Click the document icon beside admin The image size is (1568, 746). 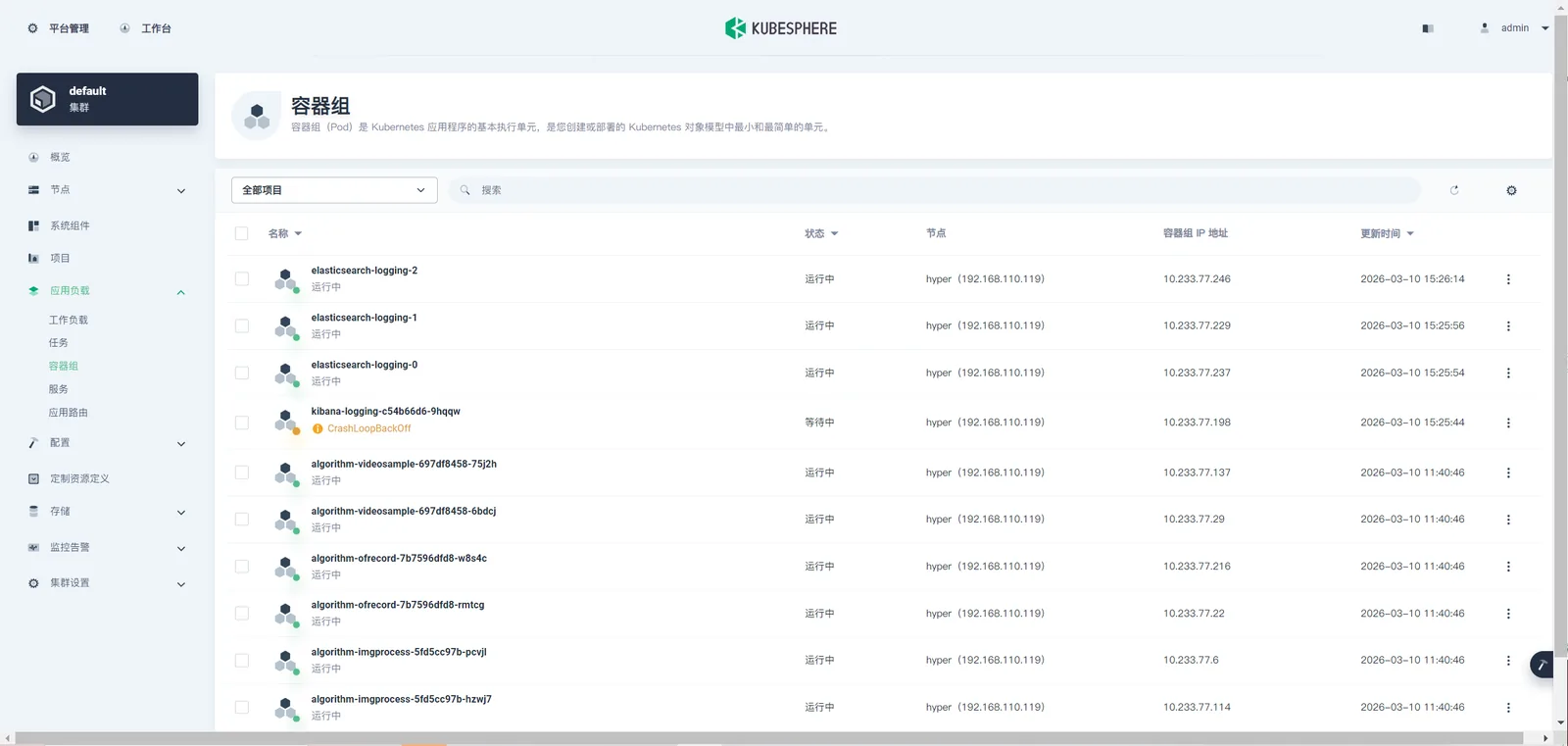[x=1428, y=28]
